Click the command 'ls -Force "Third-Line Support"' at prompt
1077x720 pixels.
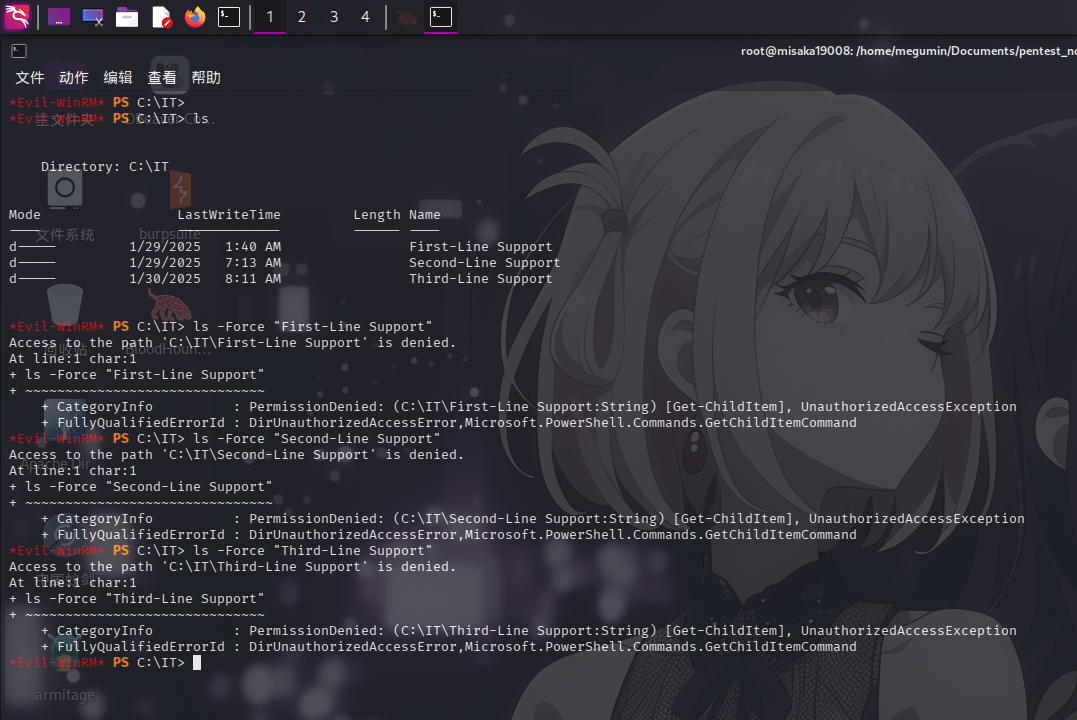pyautogui.click(x=313, y=550)
